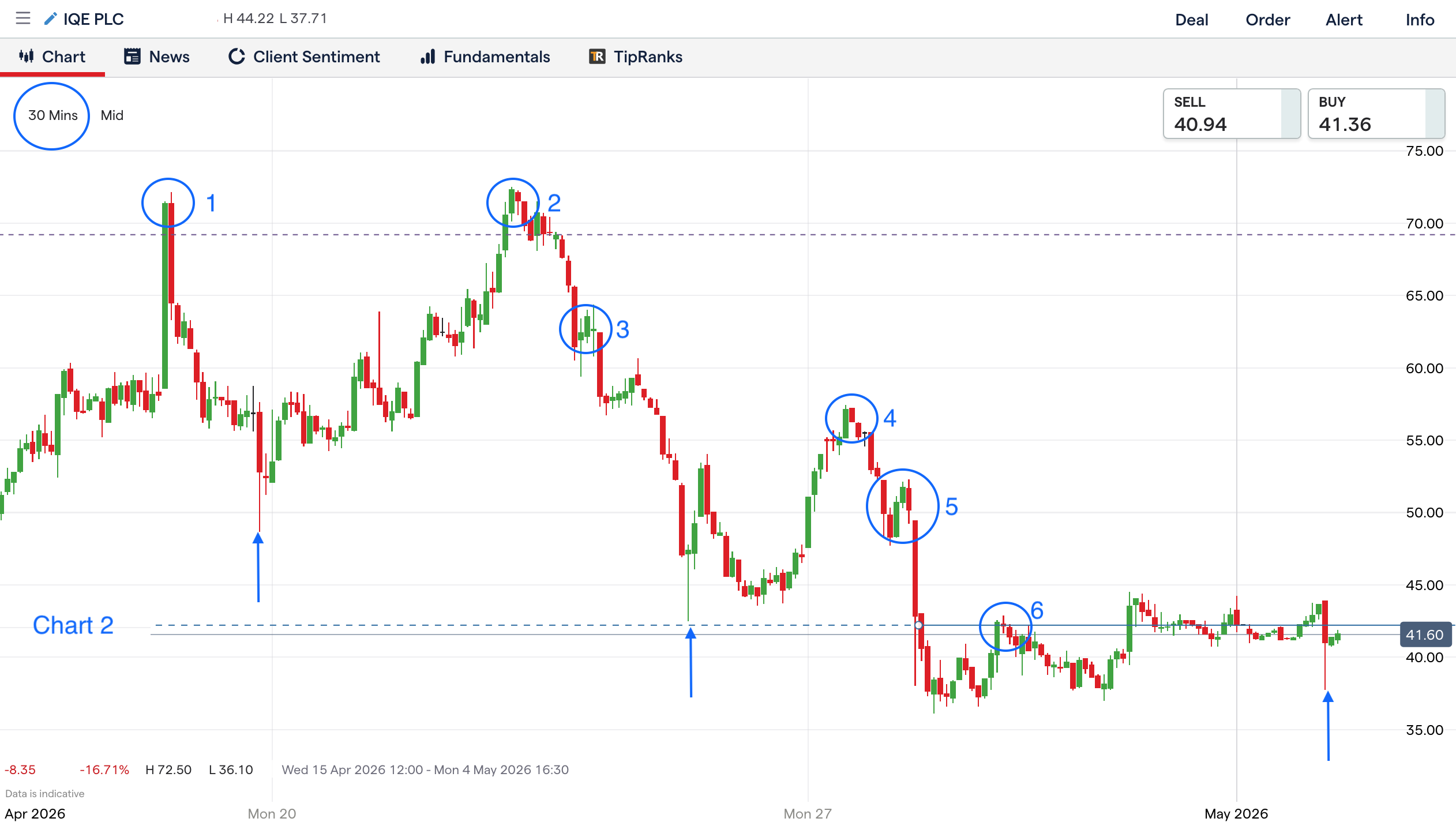Click the SELL 40.94 price button
Image resolution: width=1456 pixels, height=822 pixels.
click(1232, 114)
